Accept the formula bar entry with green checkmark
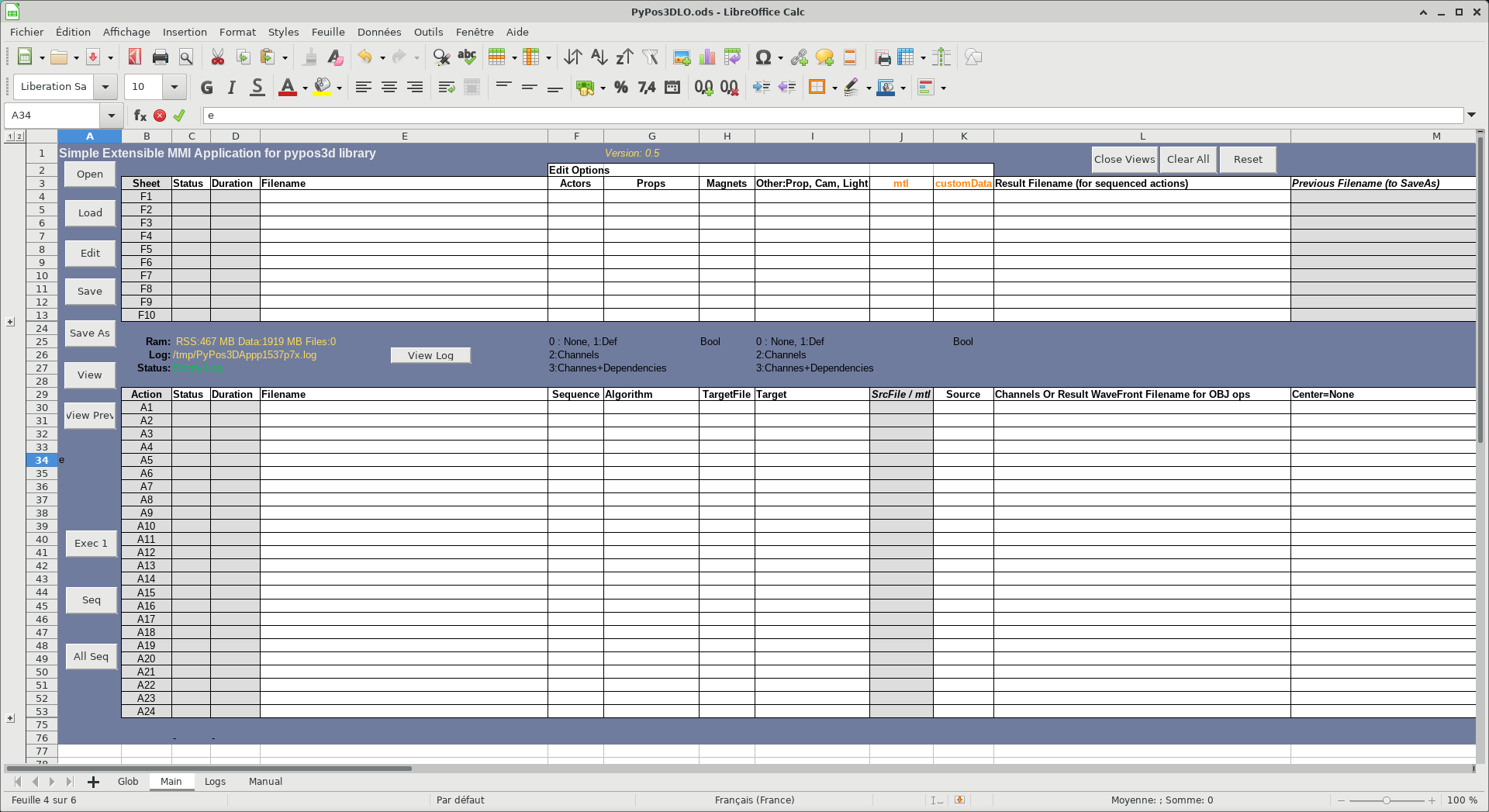The image size is (1489, 812). point(180,115)
